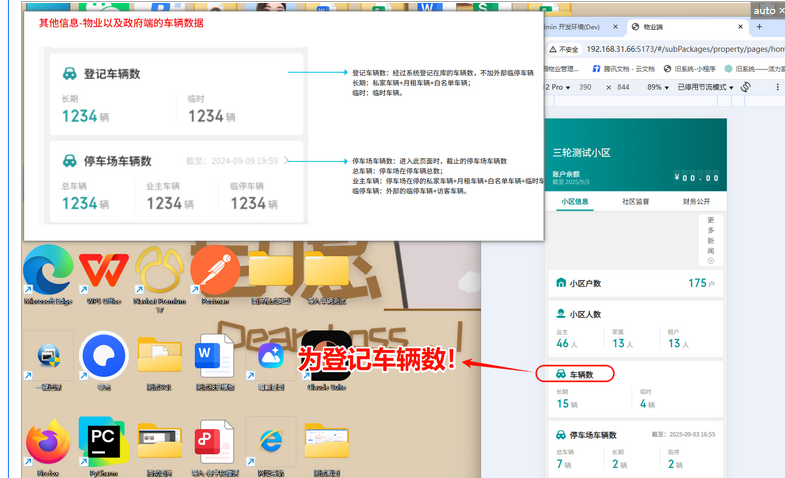Click the viewport width field showing 390
The width and height of the screenshot is (785, 478).
point(585,87)
